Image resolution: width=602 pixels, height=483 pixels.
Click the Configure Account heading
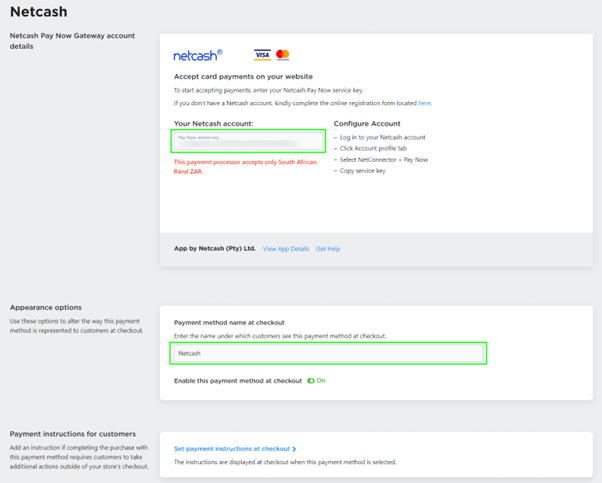point(367,124)
